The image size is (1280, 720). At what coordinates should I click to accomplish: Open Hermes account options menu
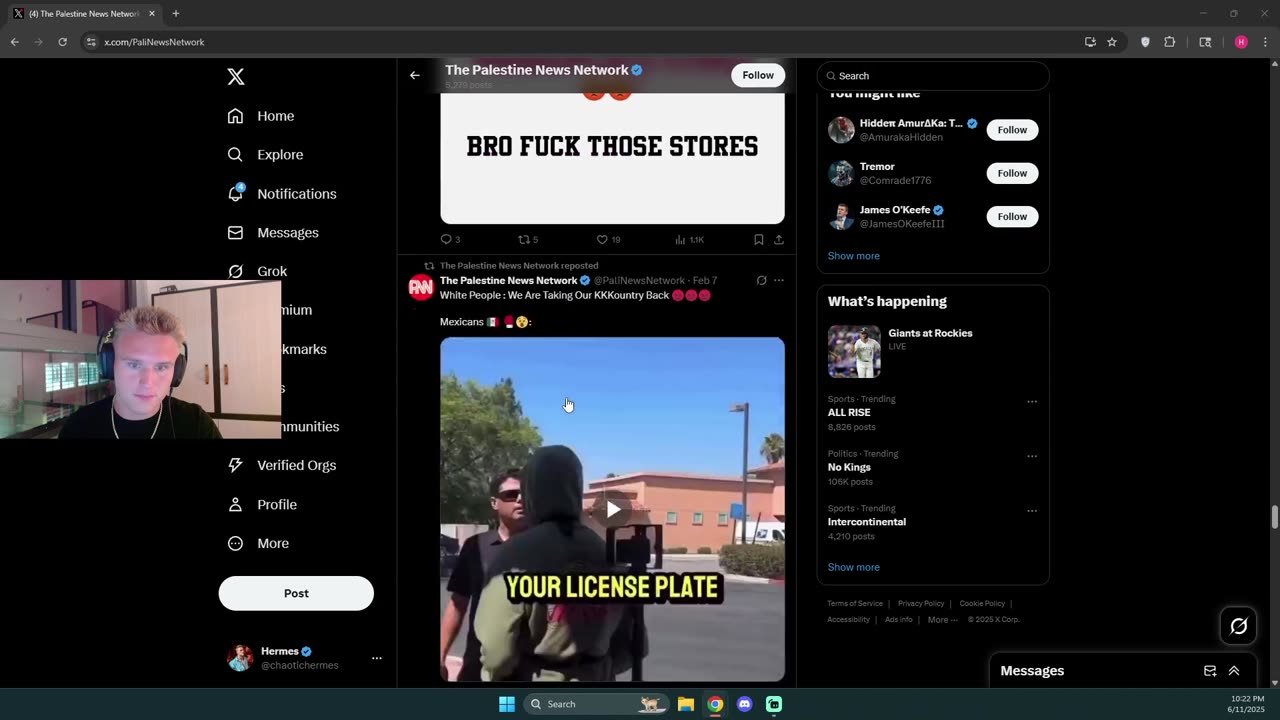click(x=377, y=658)
